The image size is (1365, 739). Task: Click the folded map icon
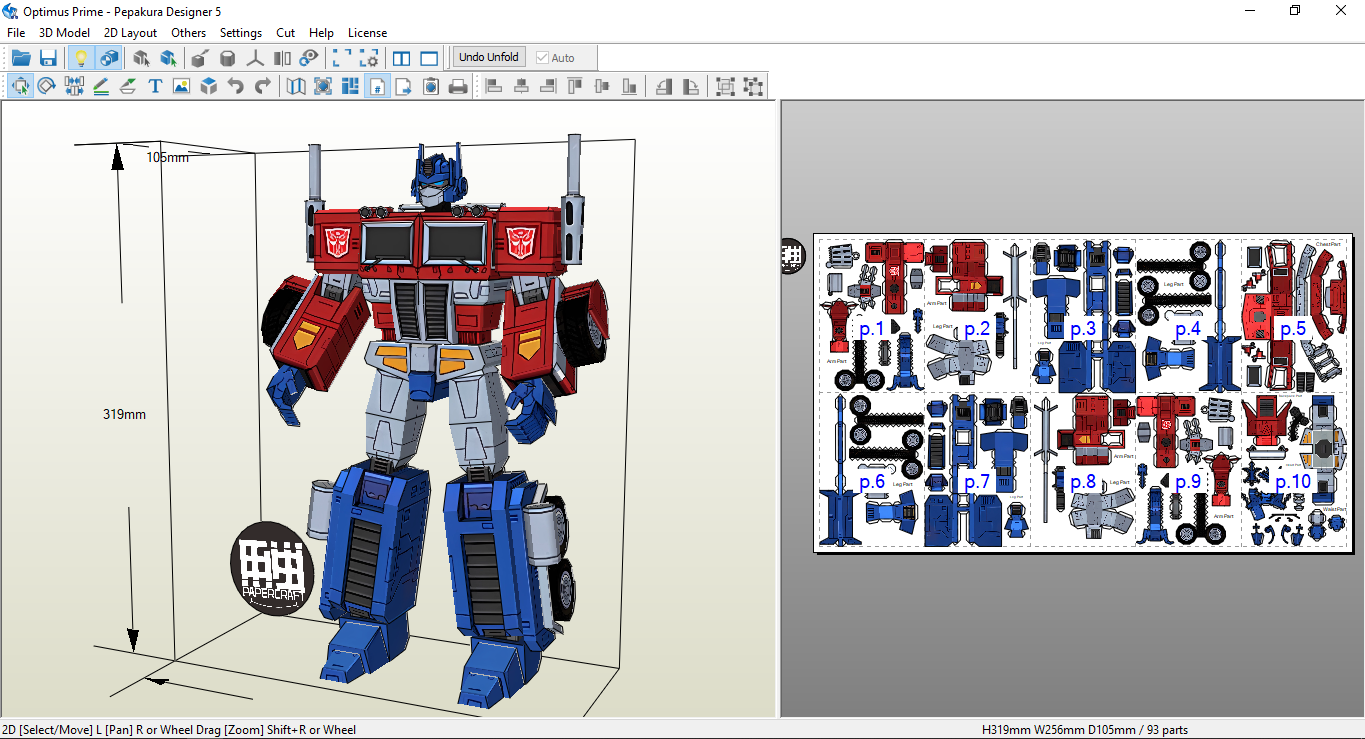[296, 86]
